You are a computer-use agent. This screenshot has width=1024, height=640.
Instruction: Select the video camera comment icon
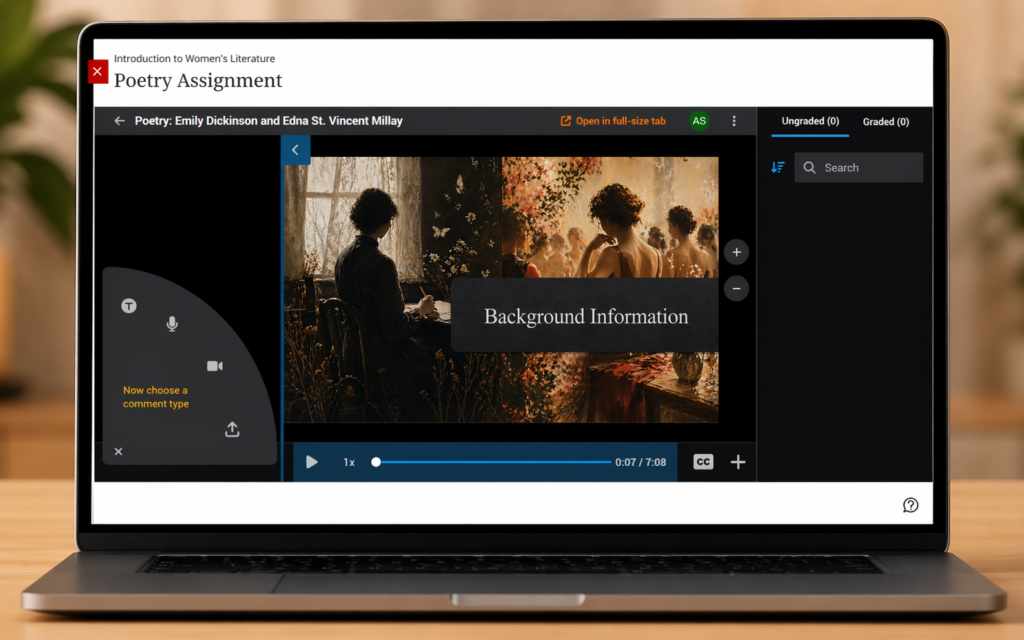coord(214,365)
